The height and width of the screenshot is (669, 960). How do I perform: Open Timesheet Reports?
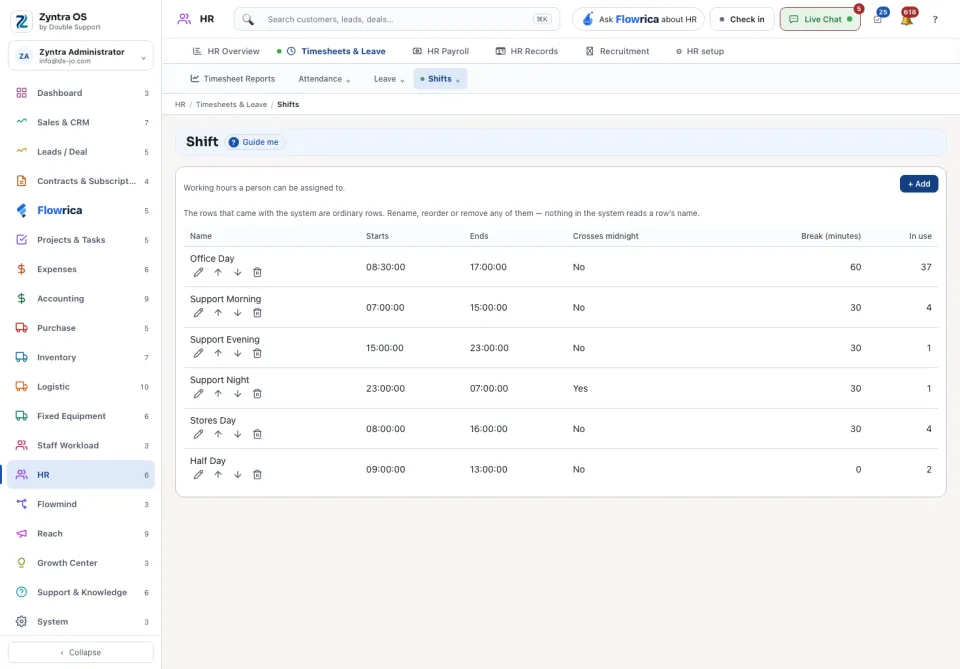(233, 79)
